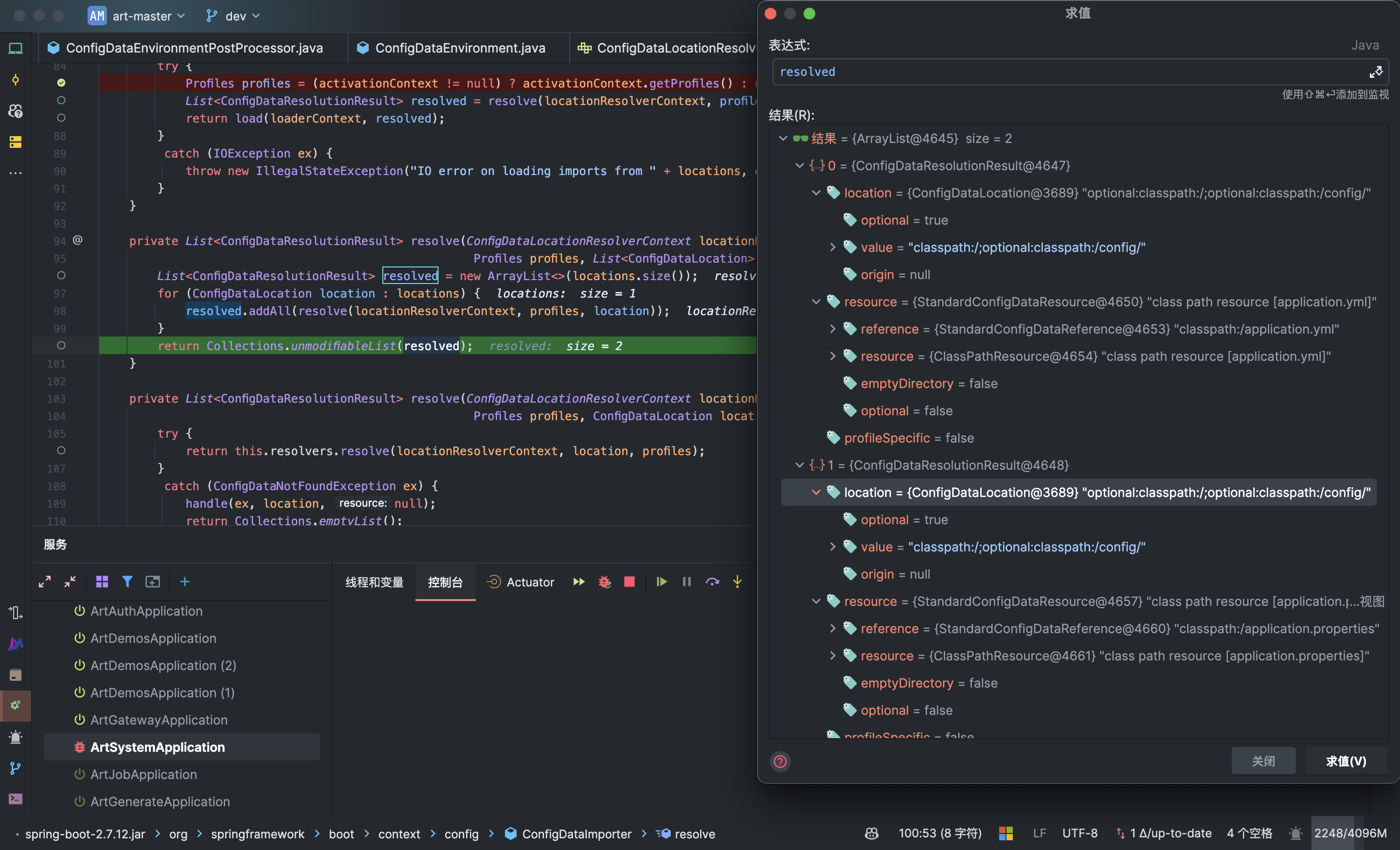Viewport: 1400px width, 850px height.
Task: Click the Pause Program icon
Action: (686, 582)
